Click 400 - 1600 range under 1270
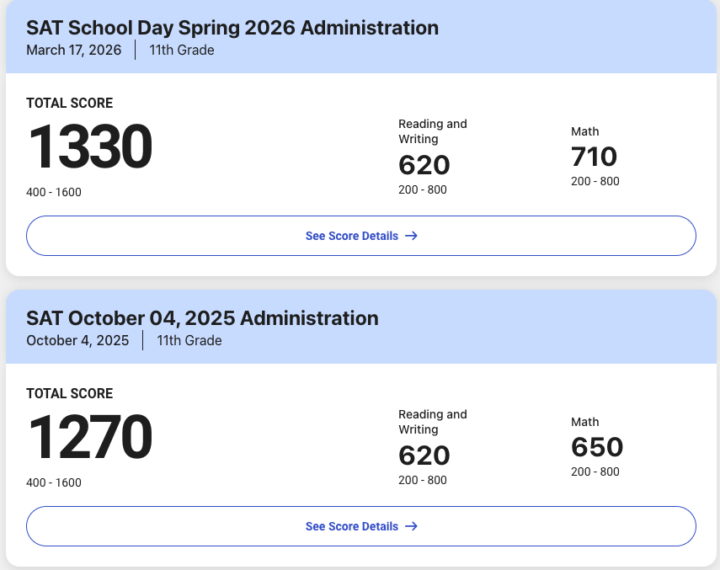The image size is (720, 570). coord(54,483)
